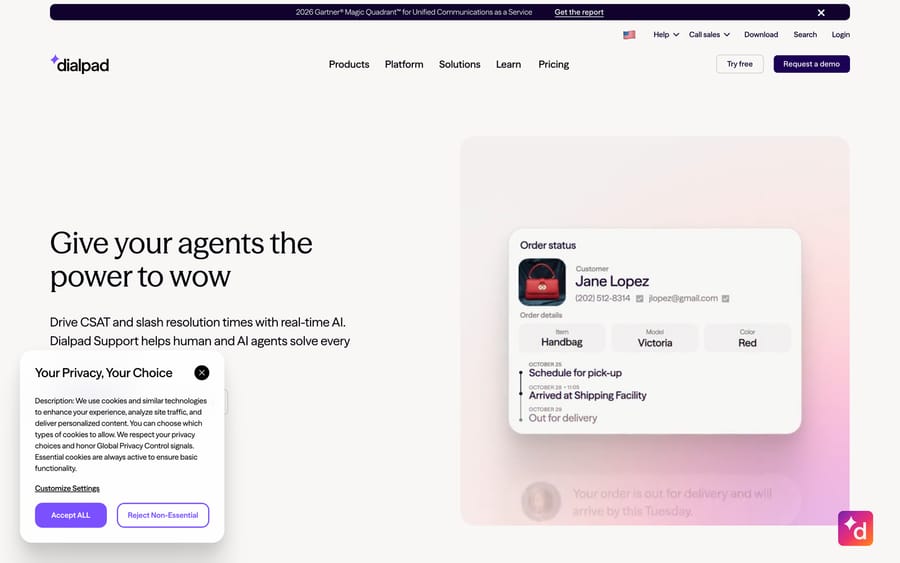The width and height of the screenshot is (900, 563).
Task: Close the privacy cookie dialog
Action: (201, 372)
